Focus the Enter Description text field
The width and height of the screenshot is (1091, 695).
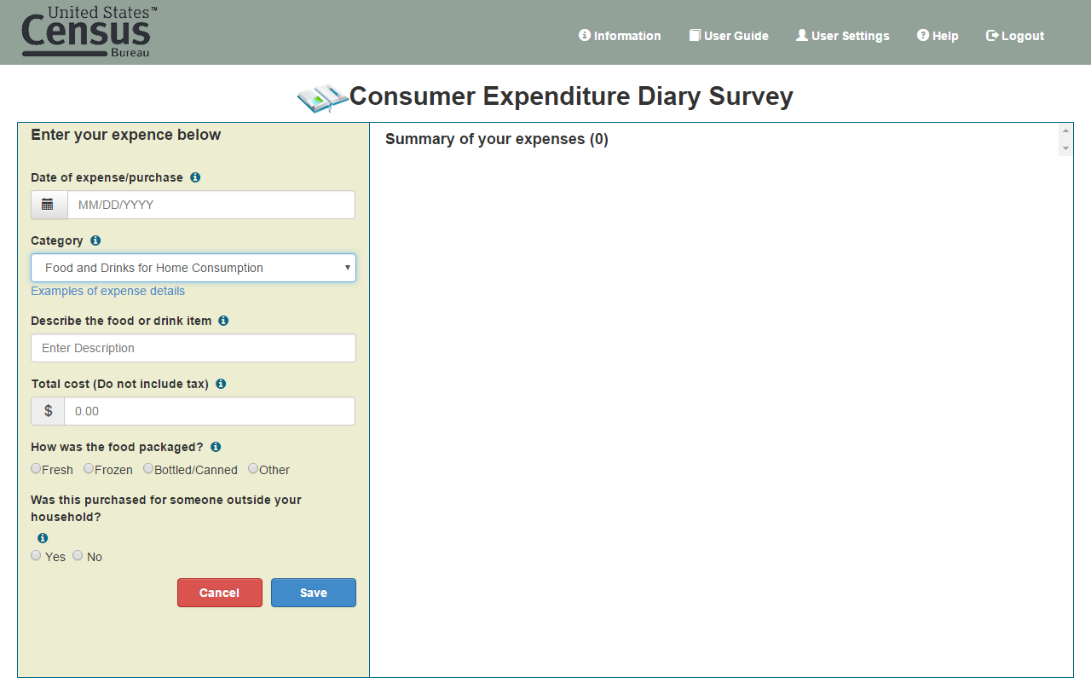coord(193,348)
